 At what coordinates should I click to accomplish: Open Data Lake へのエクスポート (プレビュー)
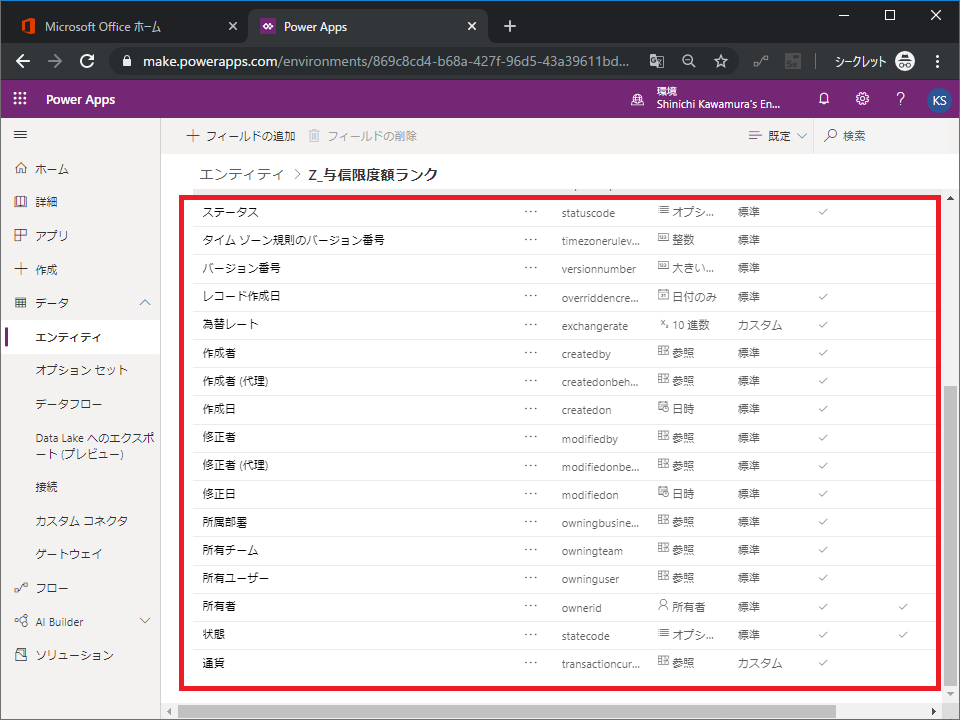95,446
